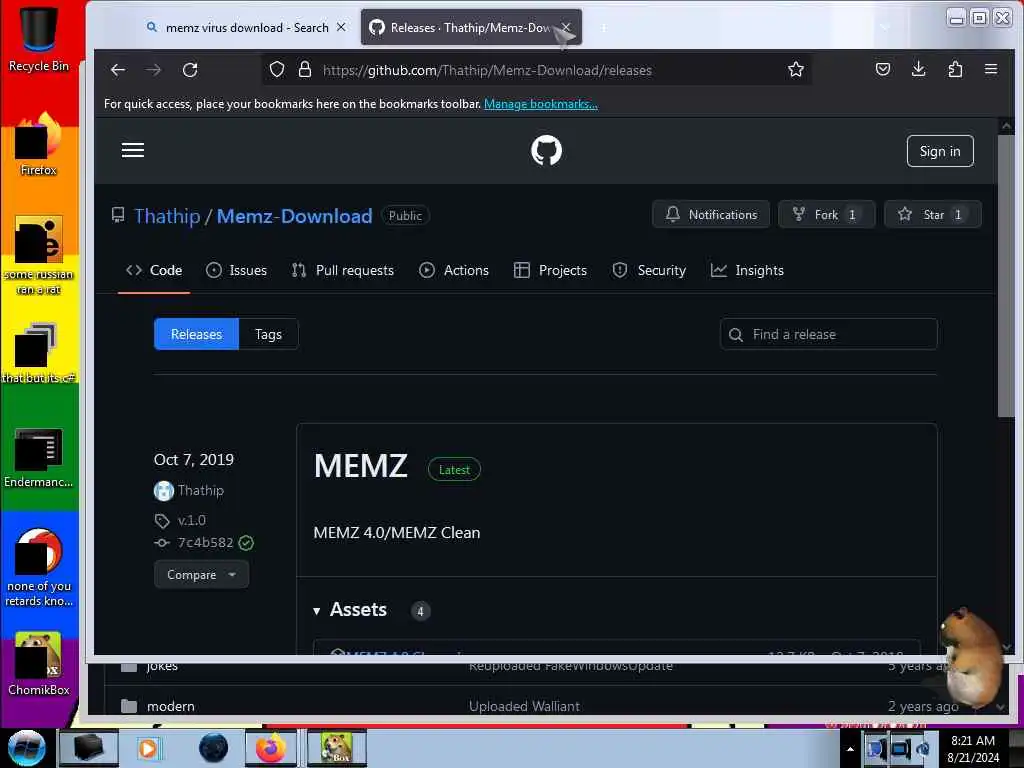This screenshot has width=1024, height=768.
Task: Click the Manage bookmarks link
Action: 541,104
